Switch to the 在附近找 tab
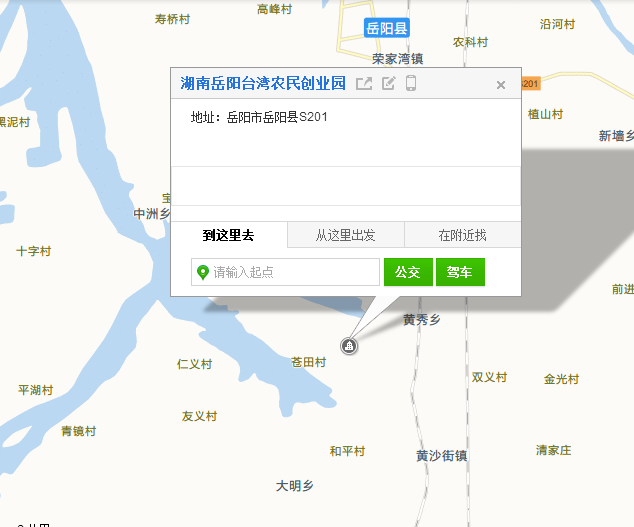This screenshot has height=527, width=634. (x=462, y=236)
